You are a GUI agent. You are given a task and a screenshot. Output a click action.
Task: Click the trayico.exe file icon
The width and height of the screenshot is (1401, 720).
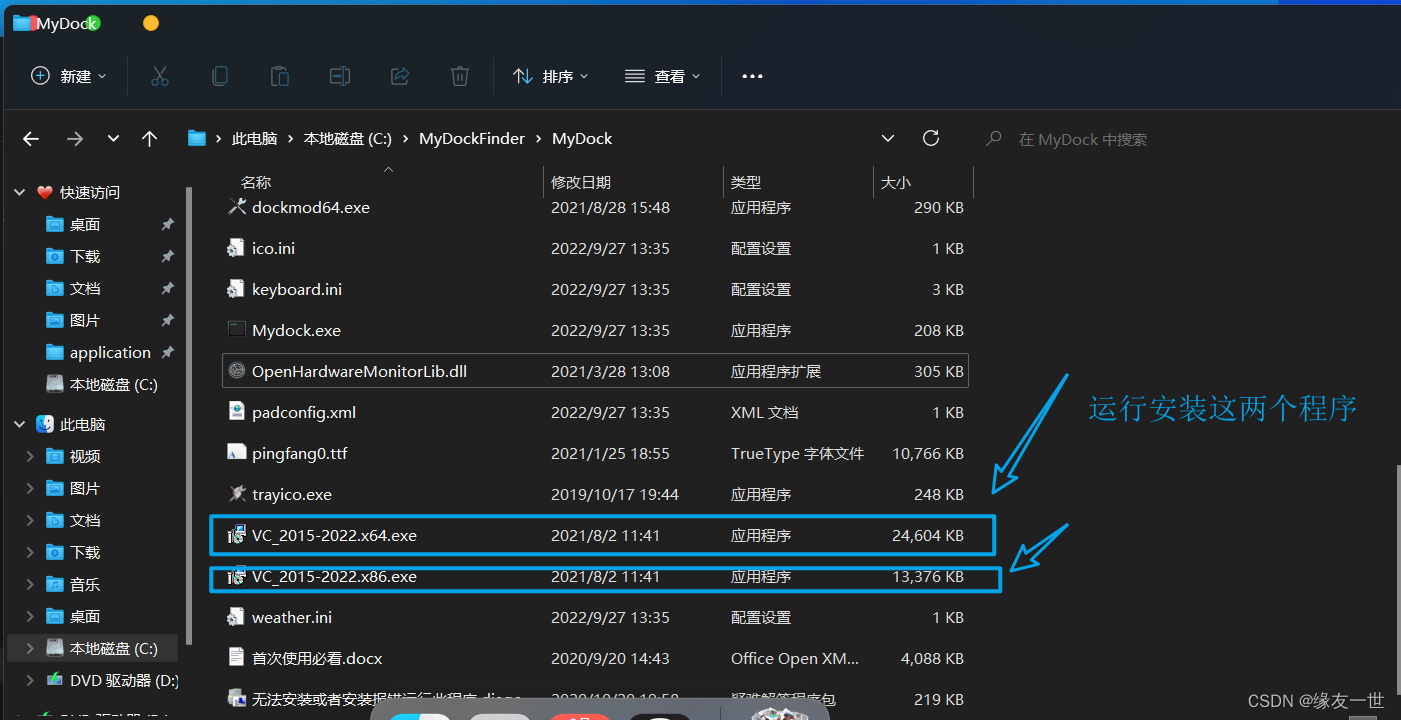pos(237,494)
